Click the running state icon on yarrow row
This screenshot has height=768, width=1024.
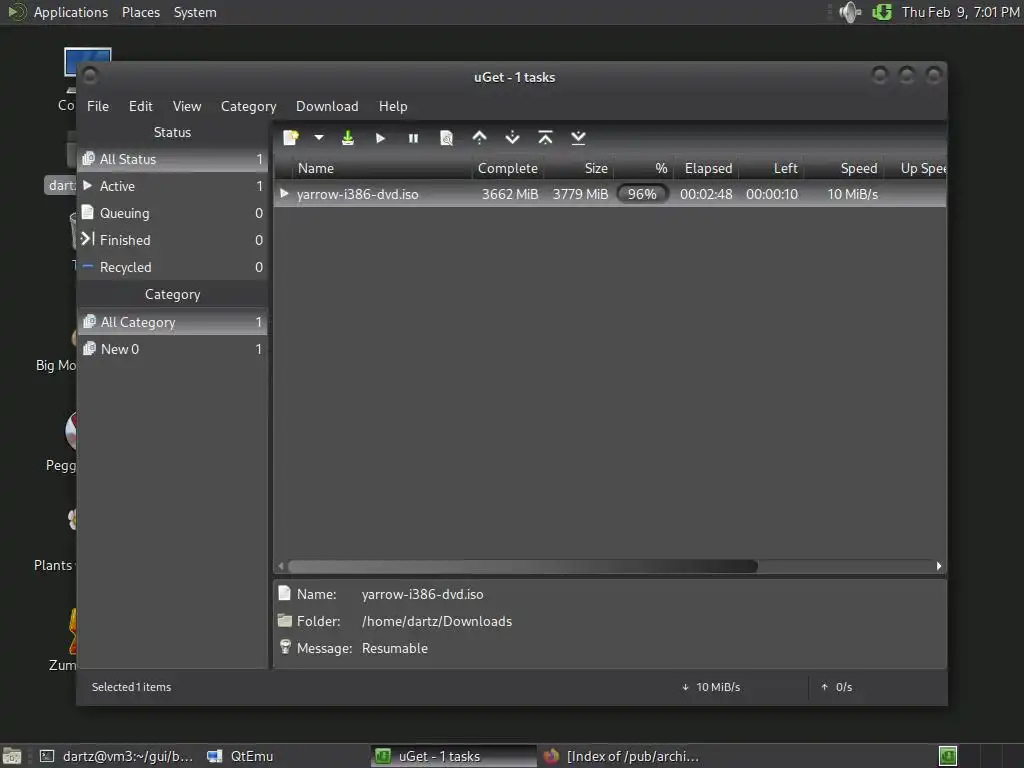(x=284, y=193)
